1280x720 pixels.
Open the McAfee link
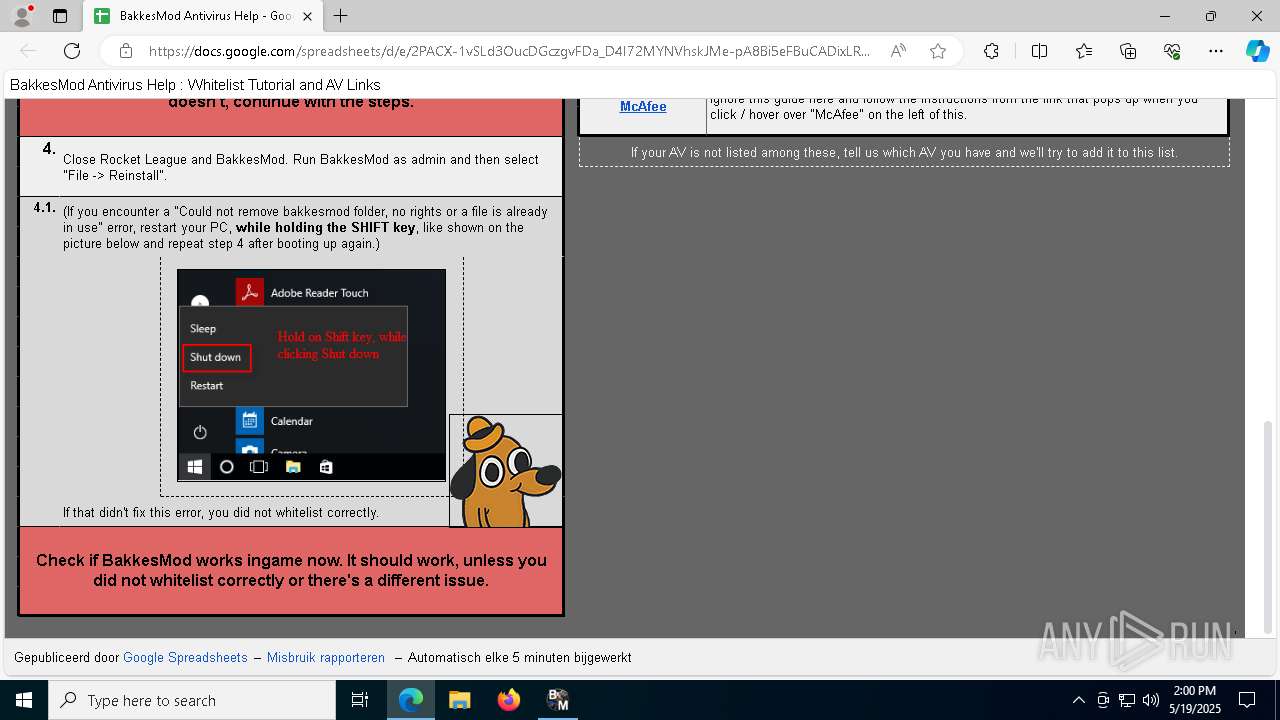click(x=643, y=106)
